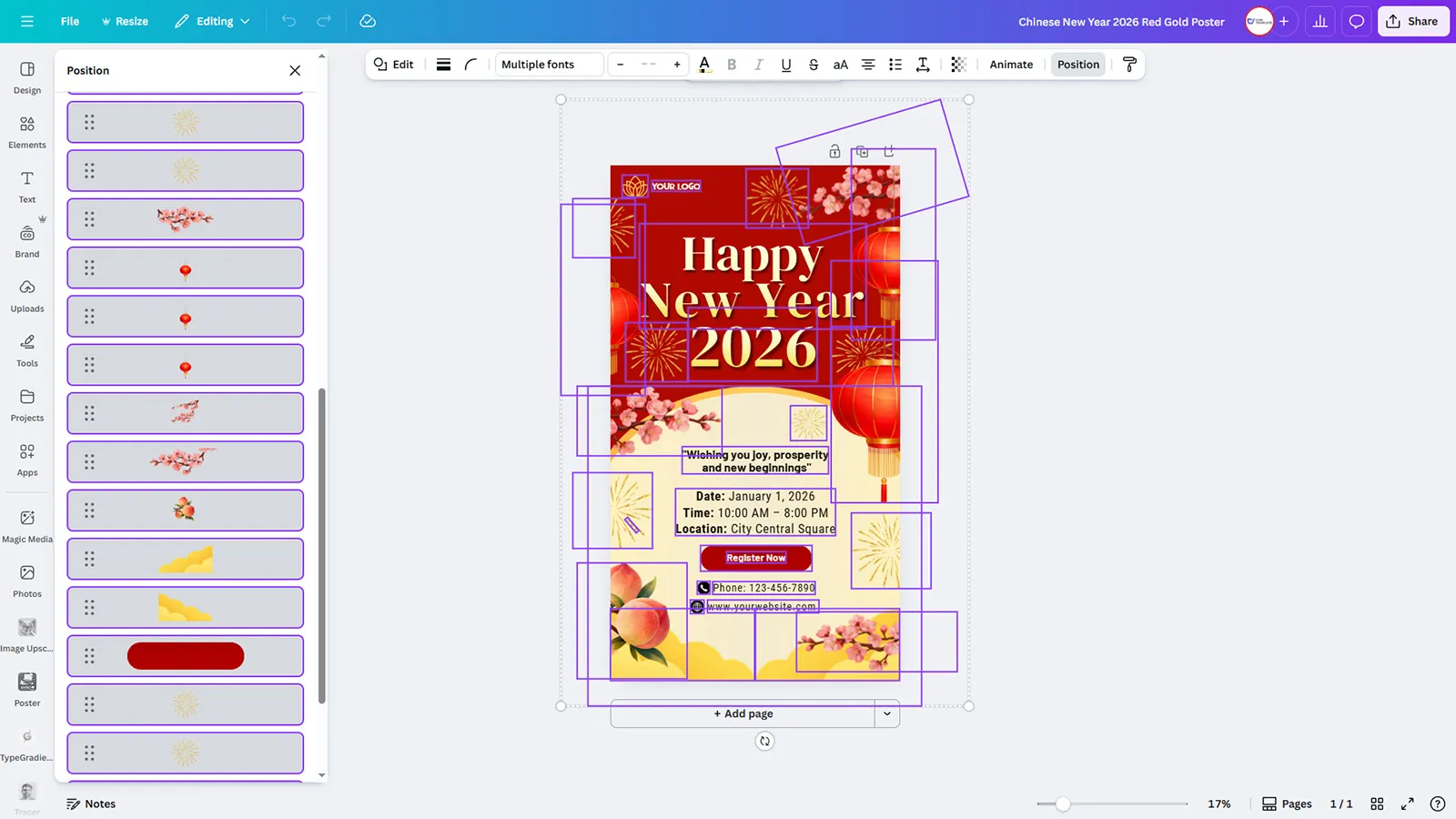Open the analytics bar chart icon

point(1319,22)
